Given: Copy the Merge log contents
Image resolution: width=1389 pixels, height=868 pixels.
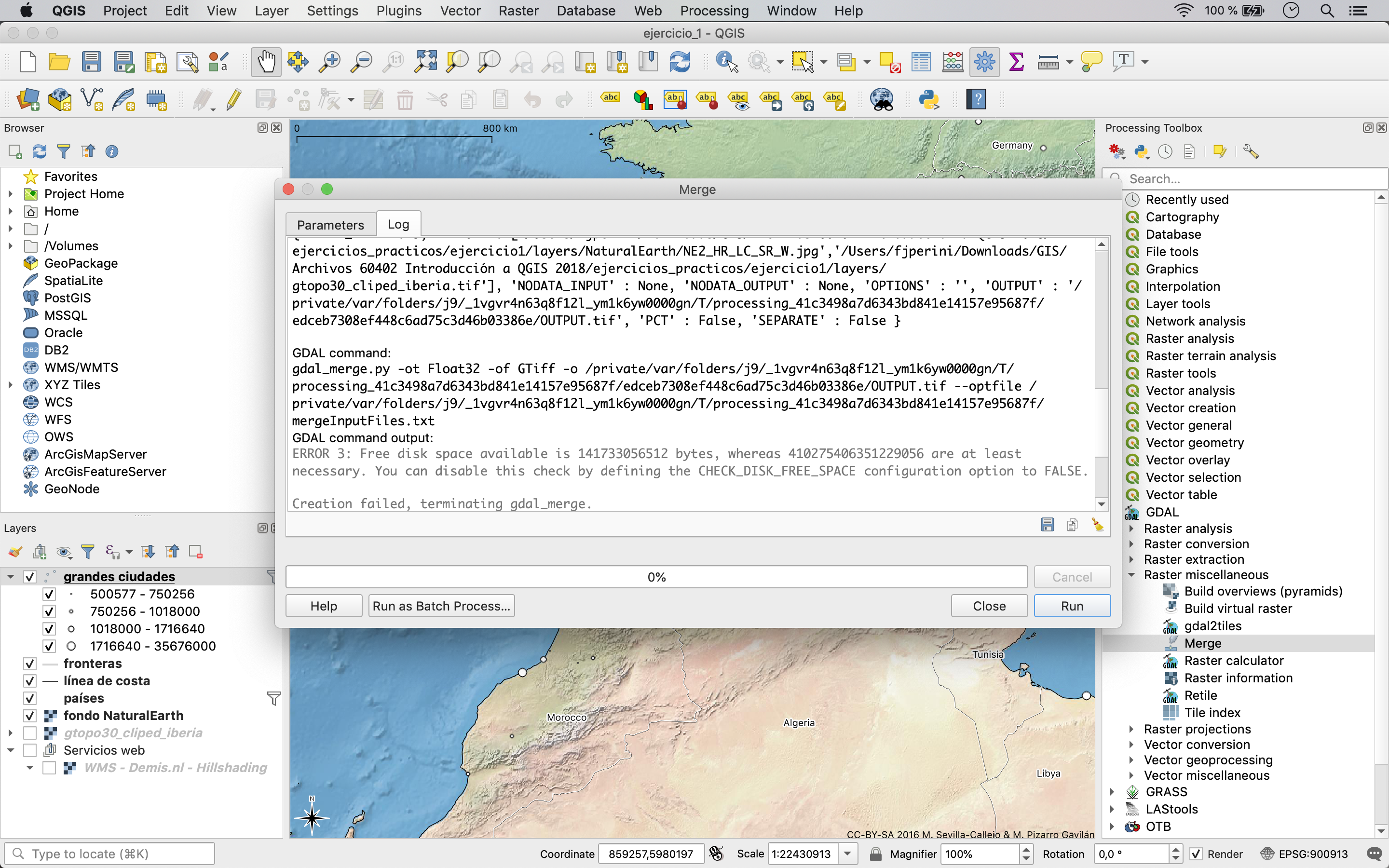Looking at the screenshot, I should 1072,525.
